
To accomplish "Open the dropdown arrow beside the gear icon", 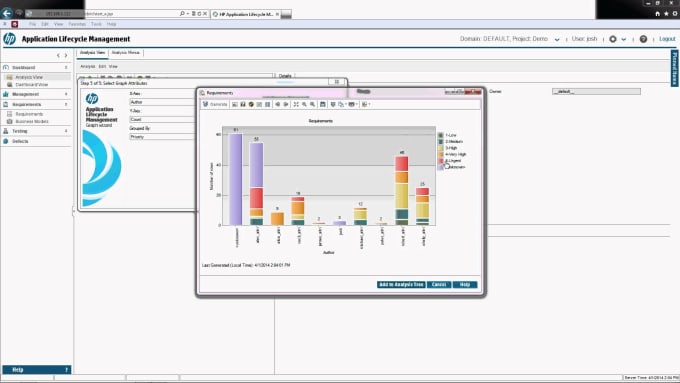I will pyautogui.click(x=624, y=39).
